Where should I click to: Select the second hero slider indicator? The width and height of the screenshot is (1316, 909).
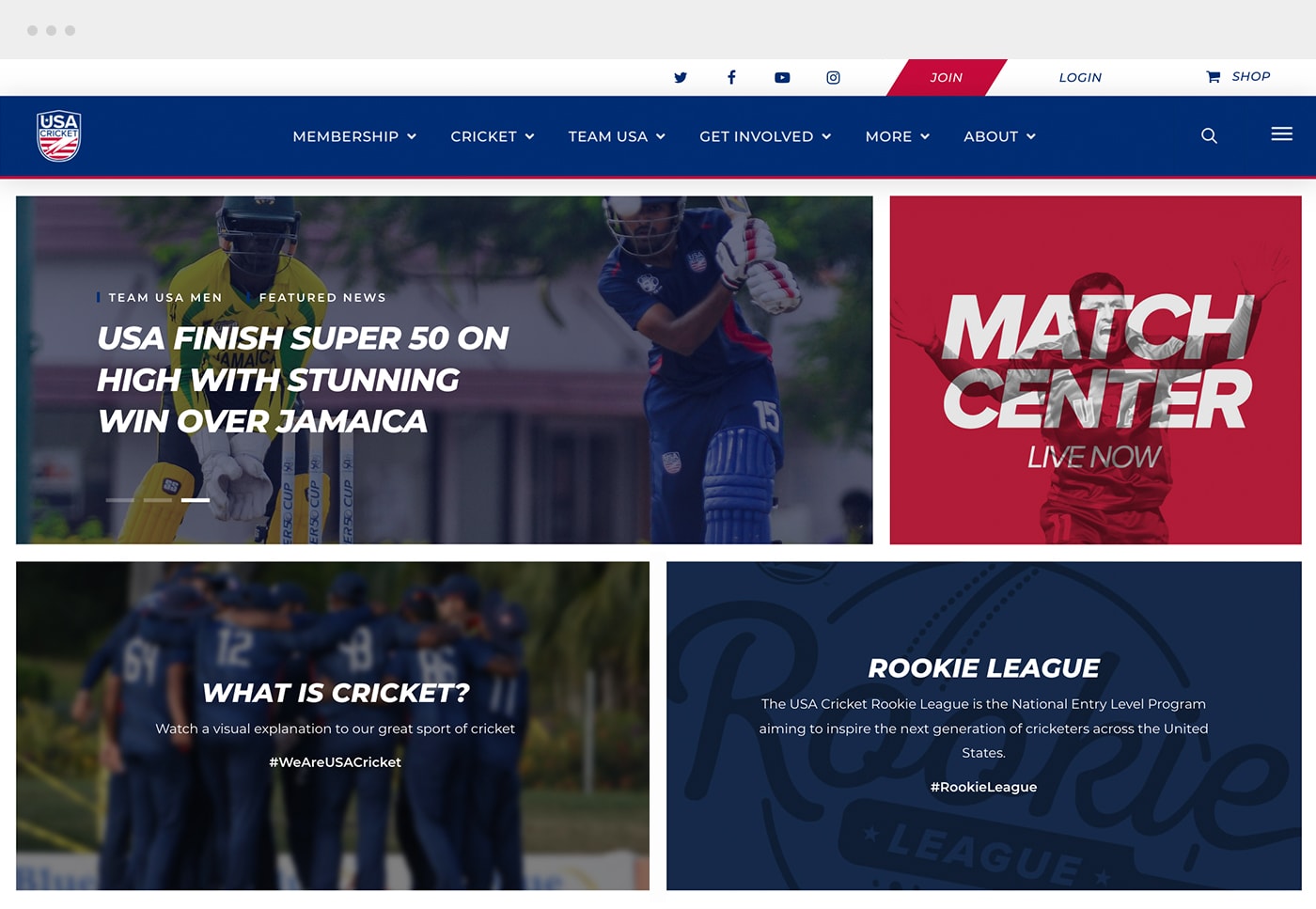(x=157, y=500)
